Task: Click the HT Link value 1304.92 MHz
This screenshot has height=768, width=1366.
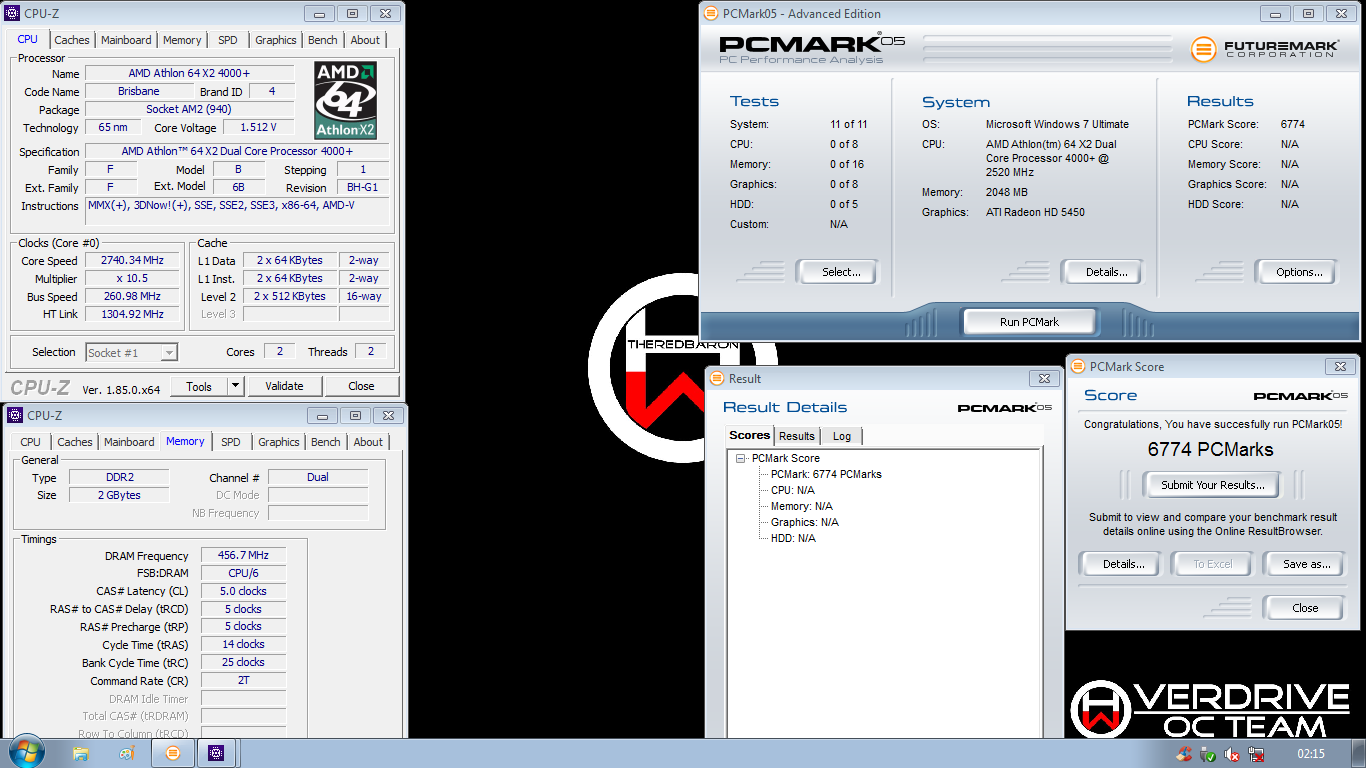Action: [x=132, y=314]
